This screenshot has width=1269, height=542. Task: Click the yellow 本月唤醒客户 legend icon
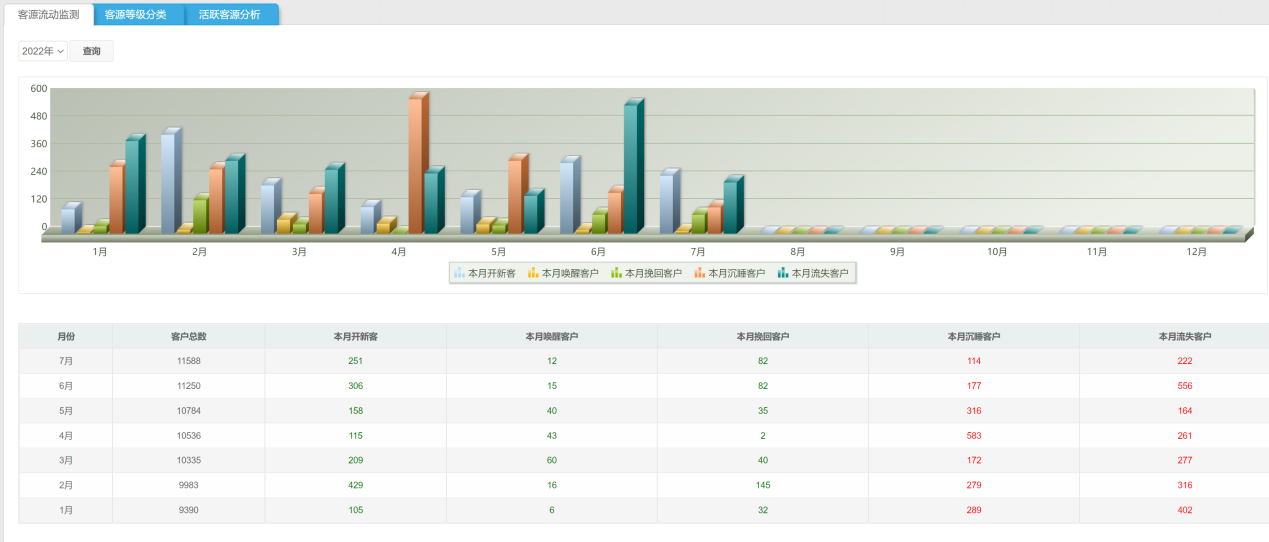[x=533, y=273]
